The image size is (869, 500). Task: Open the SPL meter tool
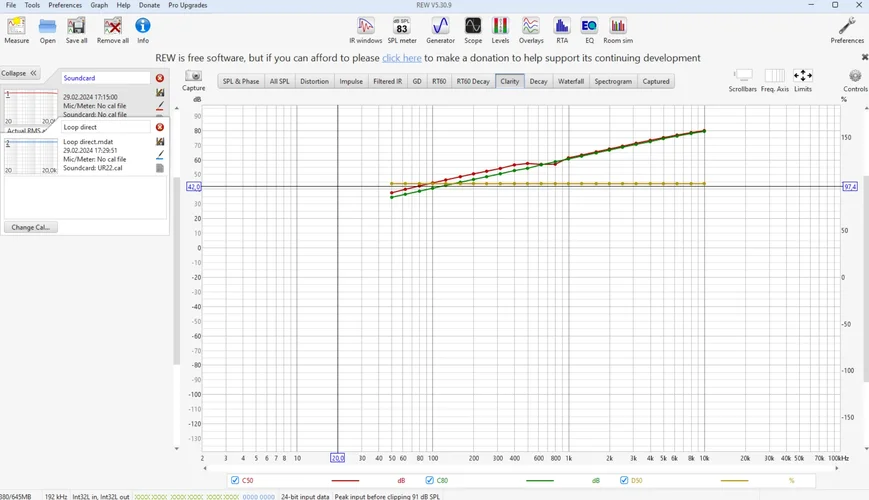(x=402, y=29)
